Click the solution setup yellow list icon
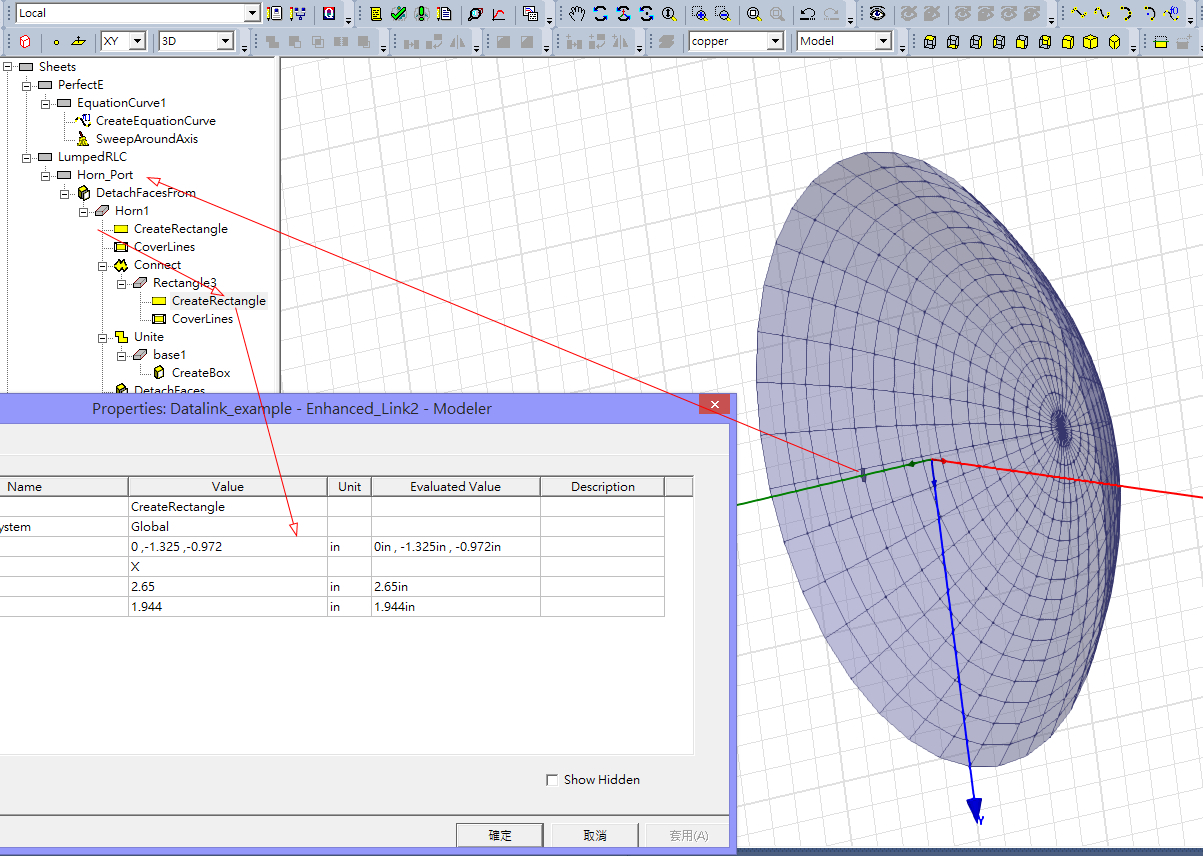Screen dimensions: 1203x856 tap(376, 14)
